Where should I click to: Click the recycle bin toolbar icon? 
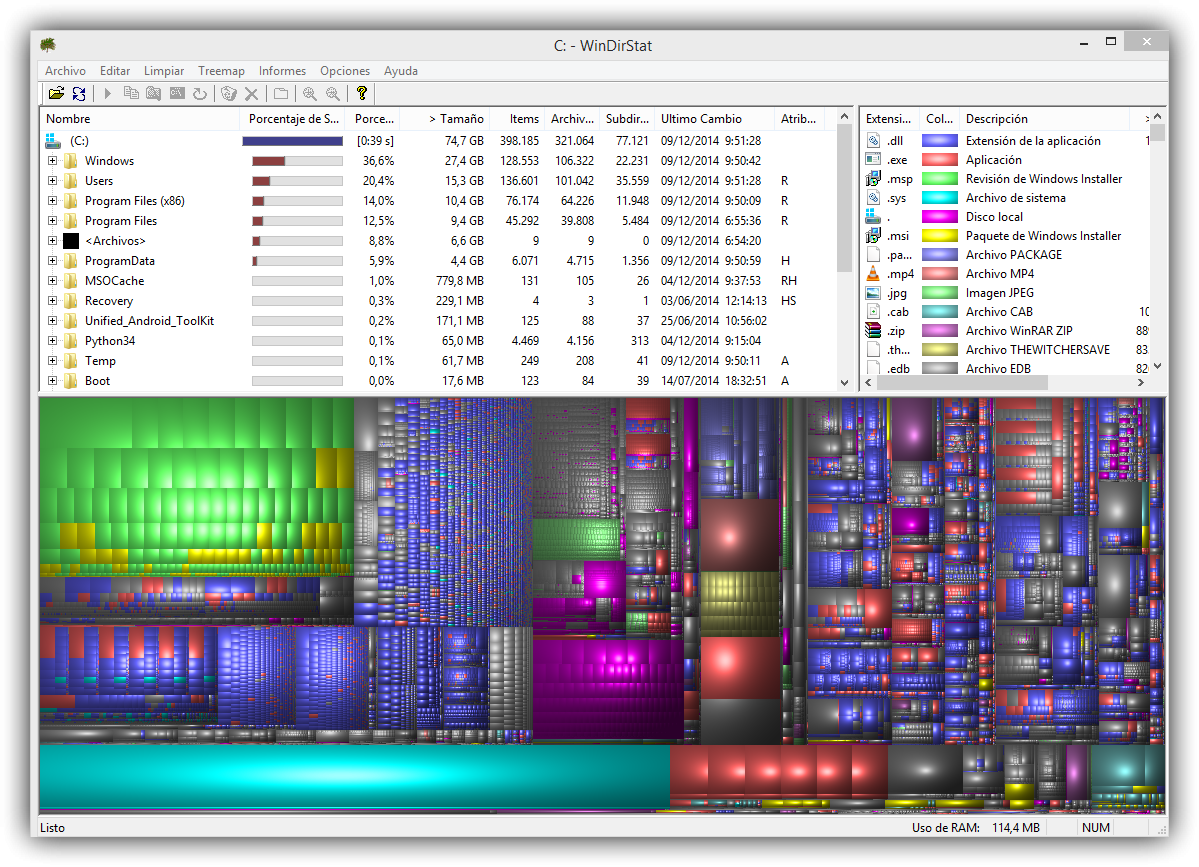pyautogui.click(x=229, y=93)
